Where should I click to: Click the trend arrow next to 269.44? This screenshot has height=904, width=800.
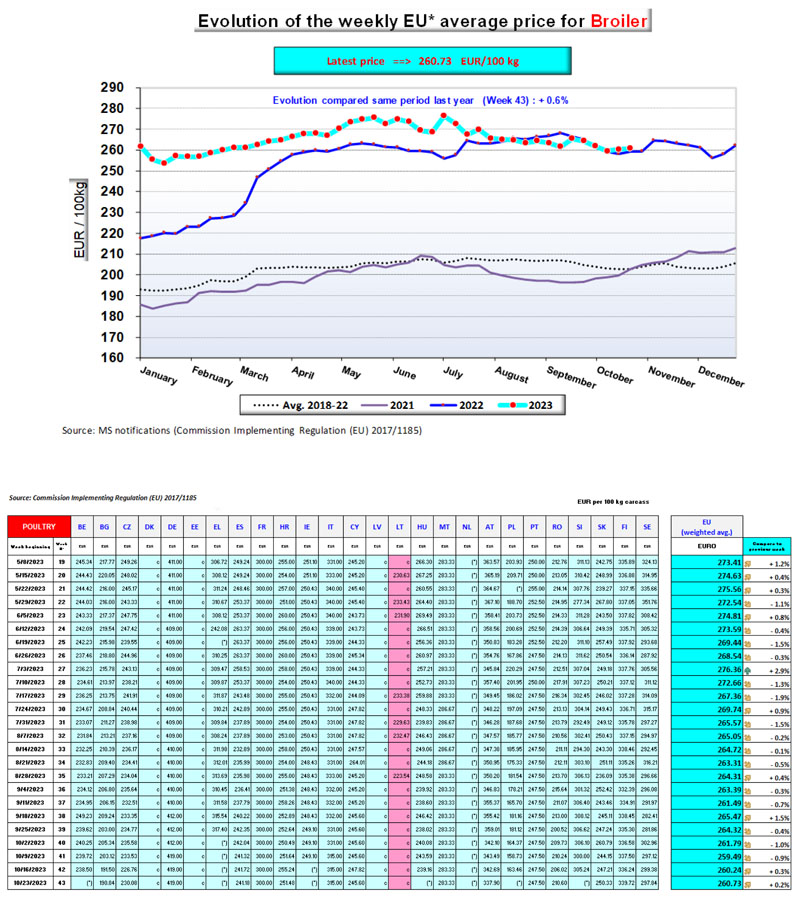pyautogui.click(x=748, y=644)
